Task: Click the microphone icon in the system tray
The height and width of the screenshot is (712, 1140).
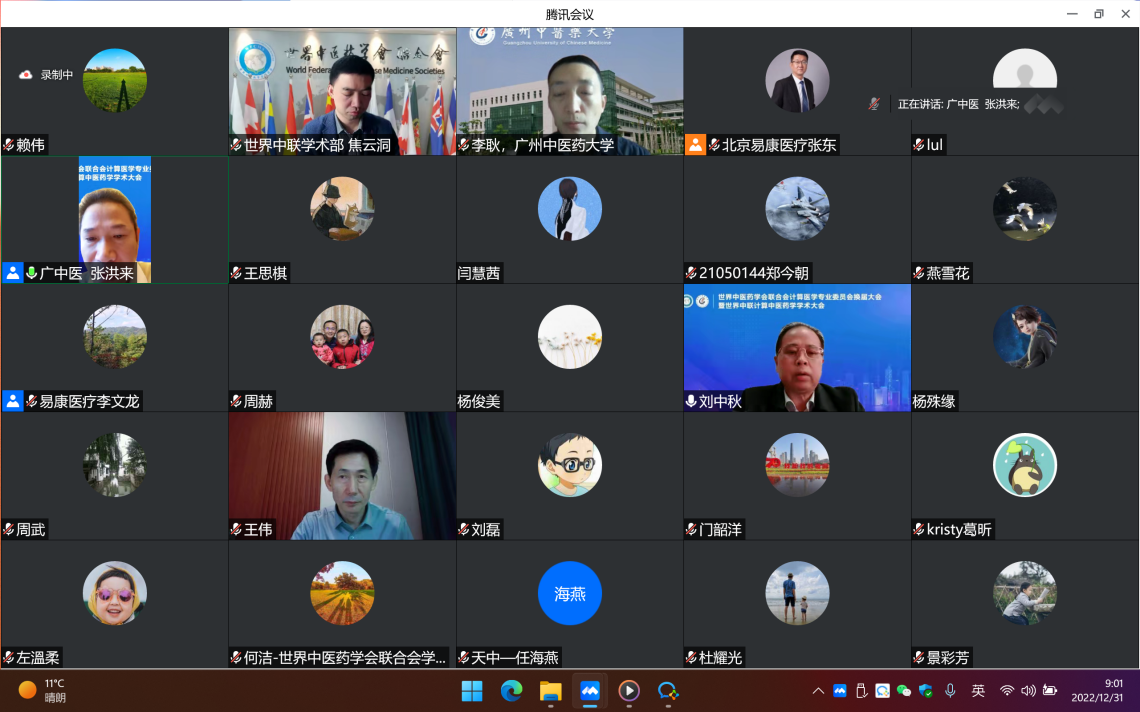Action: pyautogui.click(x=950, y=691)
